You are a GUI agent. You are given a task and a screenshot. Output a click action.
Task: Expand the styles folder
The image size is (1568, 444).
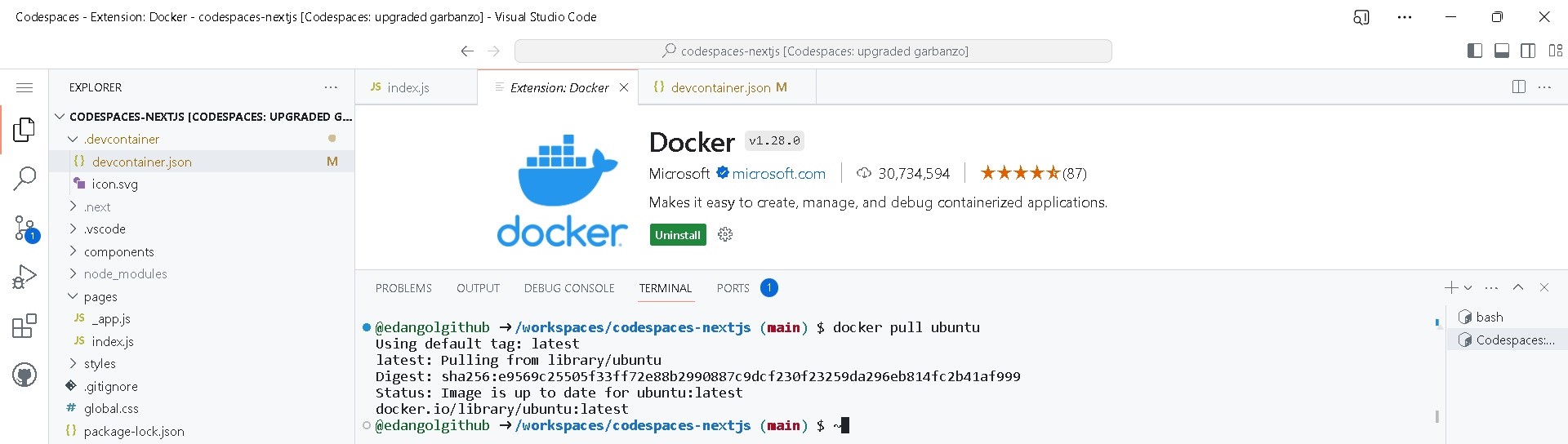(x=203, y=364)
